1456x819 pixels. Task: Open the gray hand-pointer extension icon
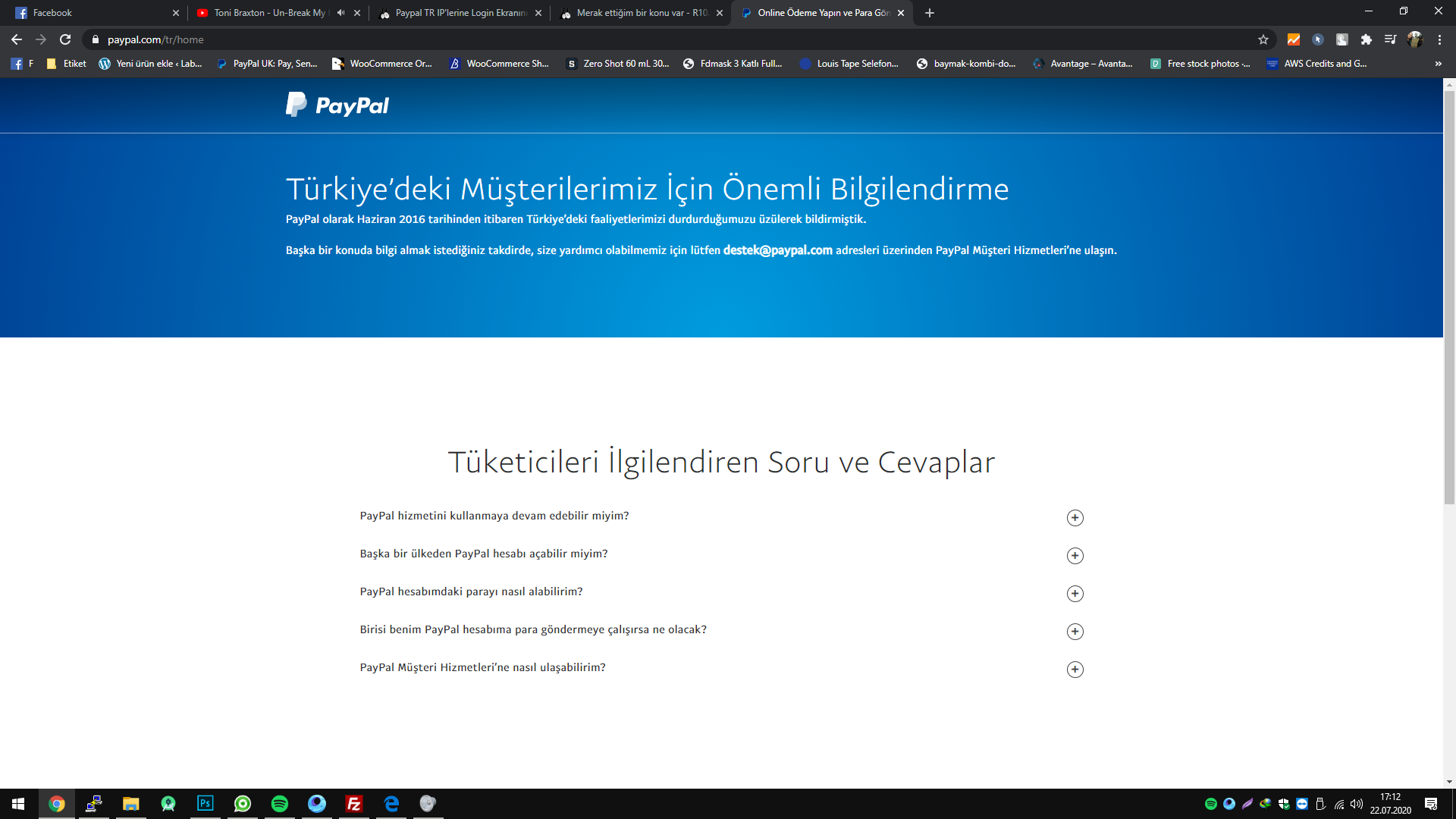tap(1342, 39)
